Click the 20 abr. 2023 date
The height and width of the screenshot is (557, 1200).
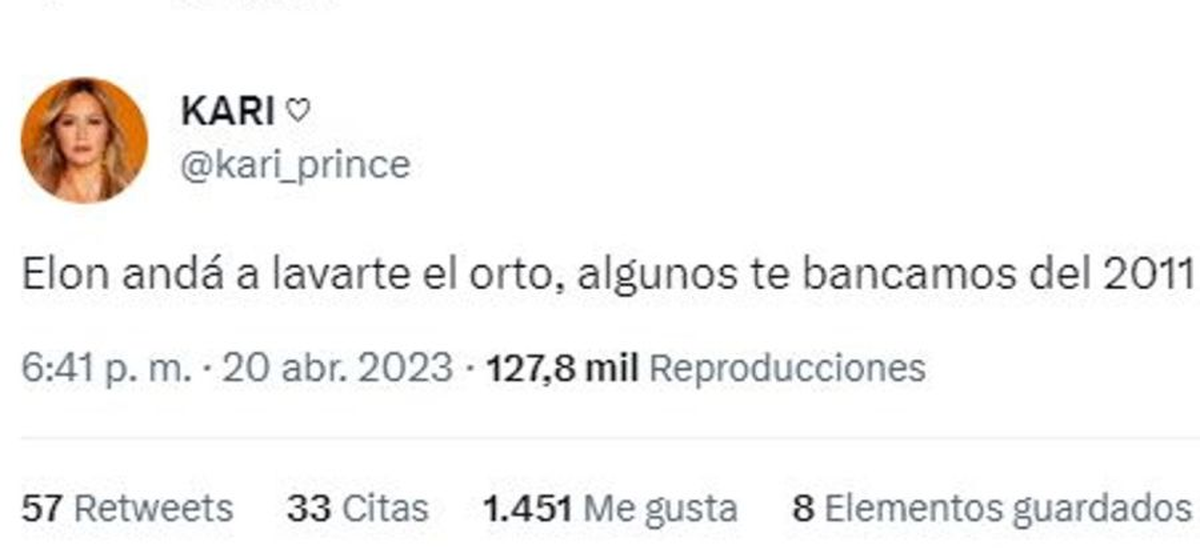pos(337,369)
